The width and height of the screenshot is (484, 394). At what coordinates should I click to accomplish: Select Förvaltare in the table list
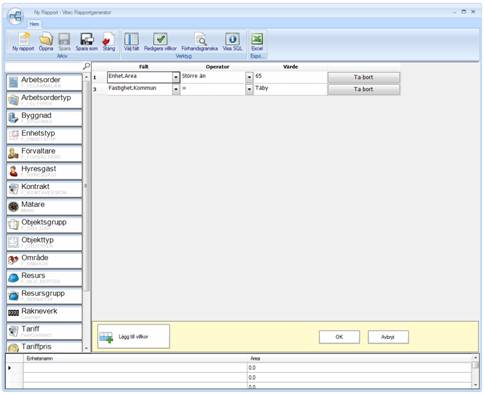click(44, 153)
